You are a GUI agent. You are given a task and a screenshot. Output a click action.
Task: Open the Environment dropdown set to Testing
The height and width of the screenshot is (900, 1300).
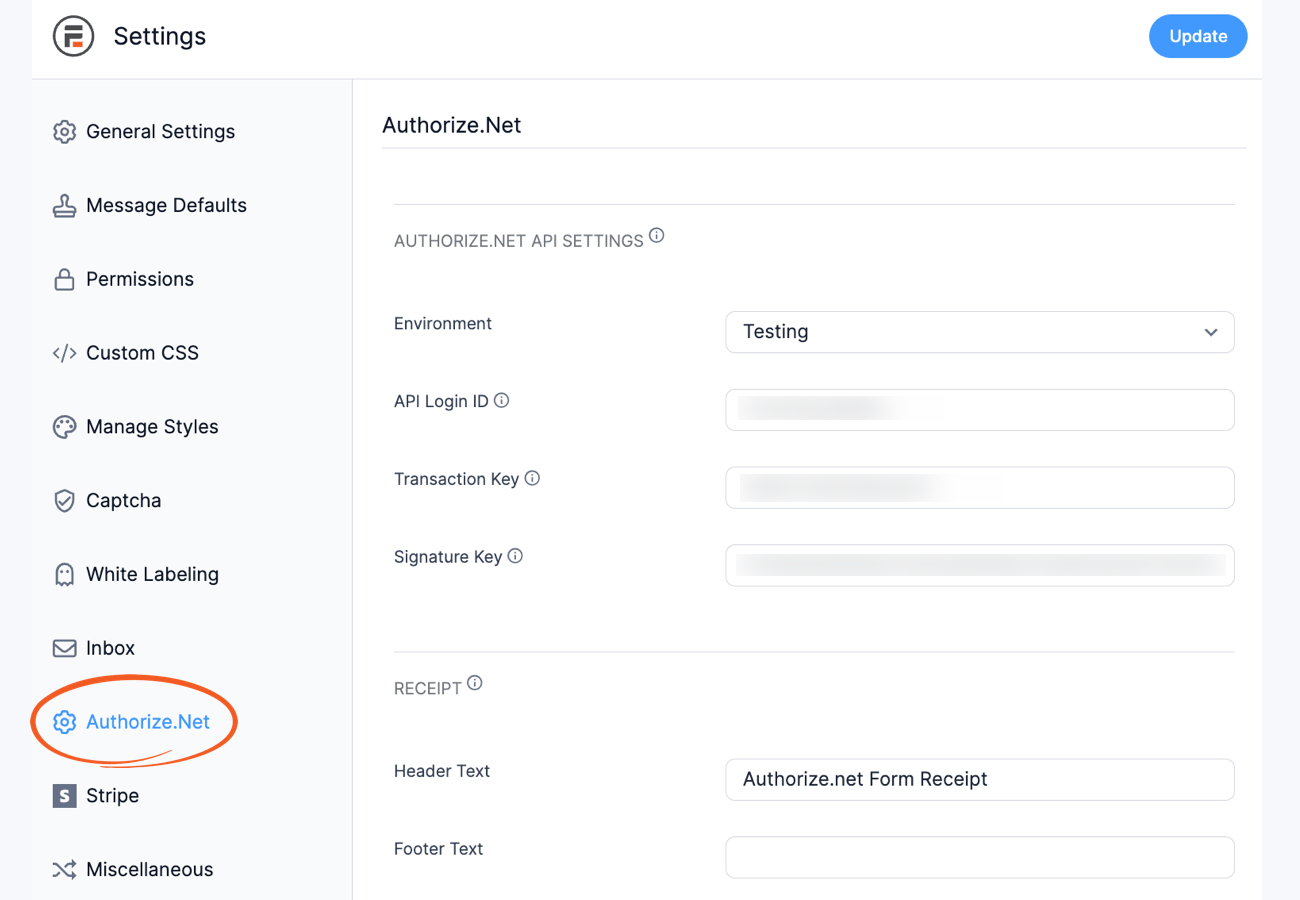coord(980,332)
